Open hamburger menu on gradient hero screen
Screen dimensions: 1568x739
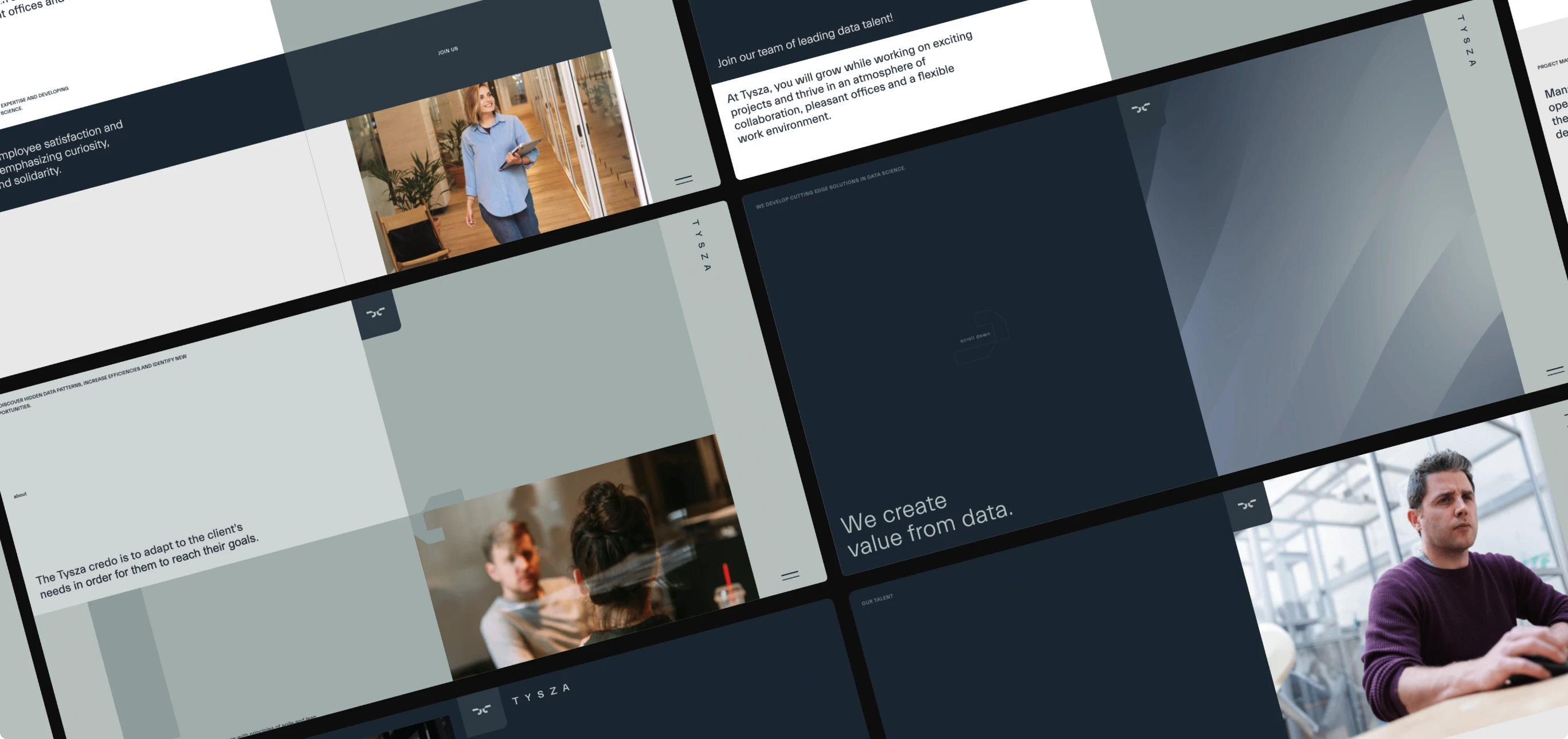1555,371
